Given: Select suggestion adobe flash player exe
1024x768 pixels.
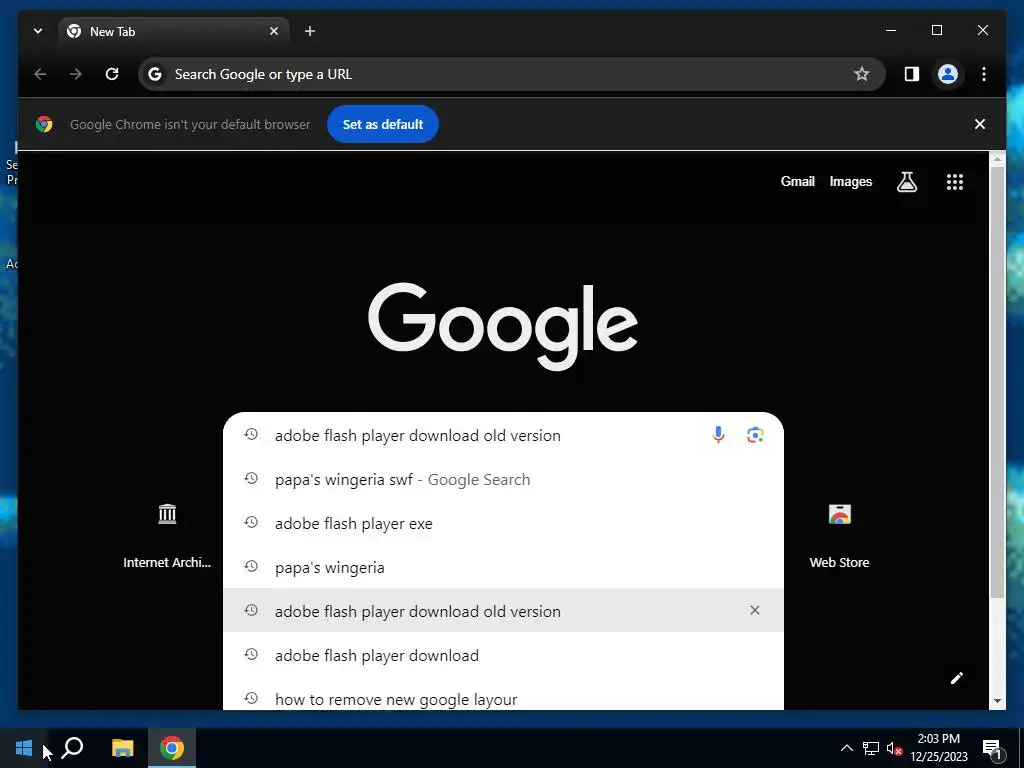Looking at the screenshot, I should tap(503, 523).
